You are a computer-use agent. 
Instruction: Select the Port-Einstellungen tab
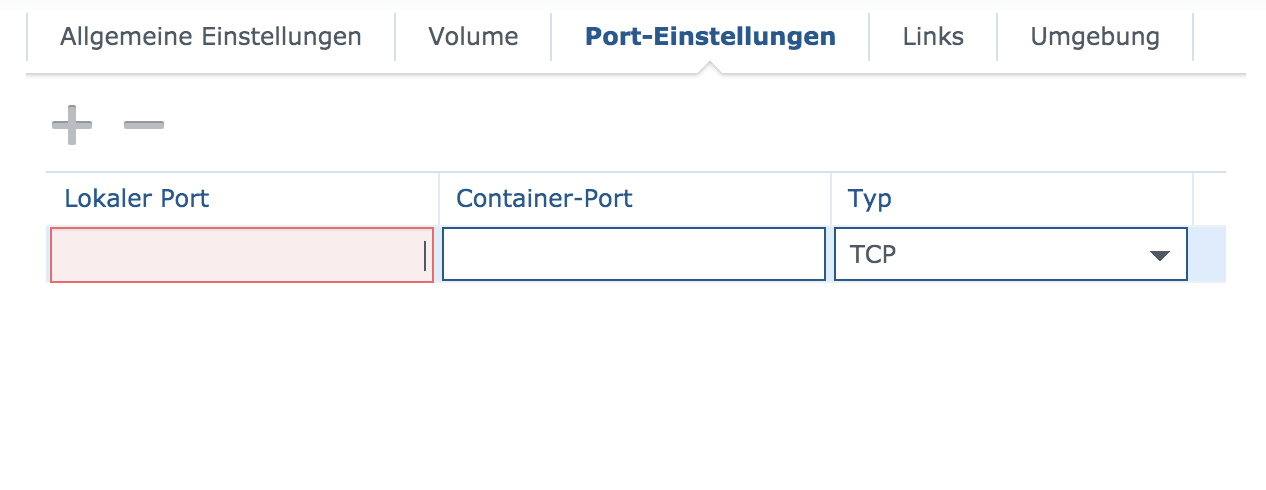click(710, 37)
